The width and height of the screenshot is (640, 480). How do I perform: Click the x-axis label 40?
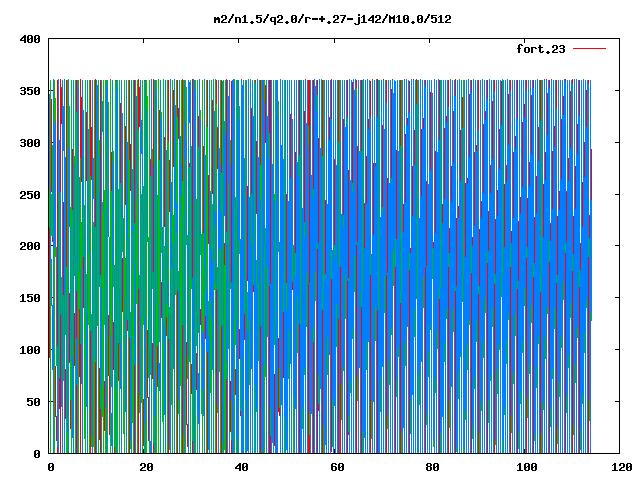241,467
